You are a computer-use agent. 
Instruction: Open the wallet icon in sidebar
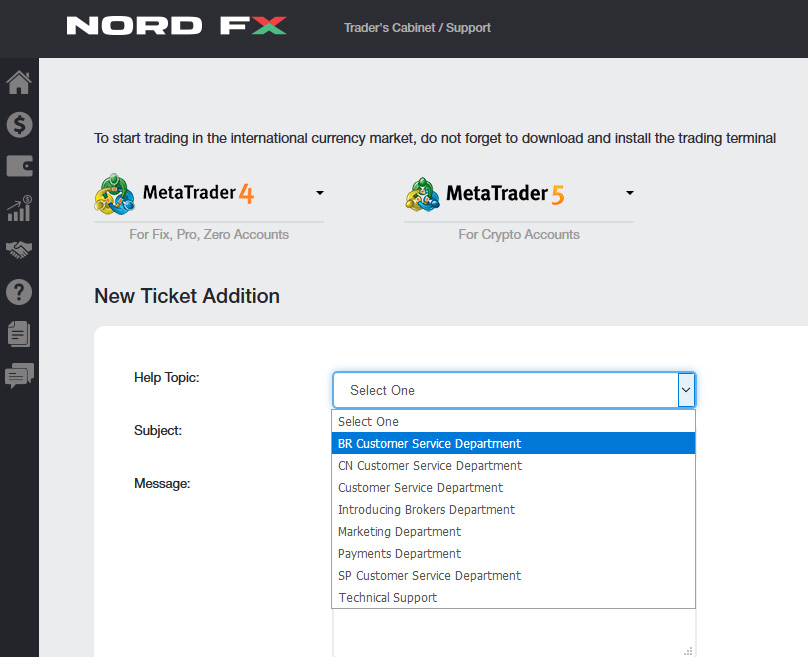tap(19, 166)
